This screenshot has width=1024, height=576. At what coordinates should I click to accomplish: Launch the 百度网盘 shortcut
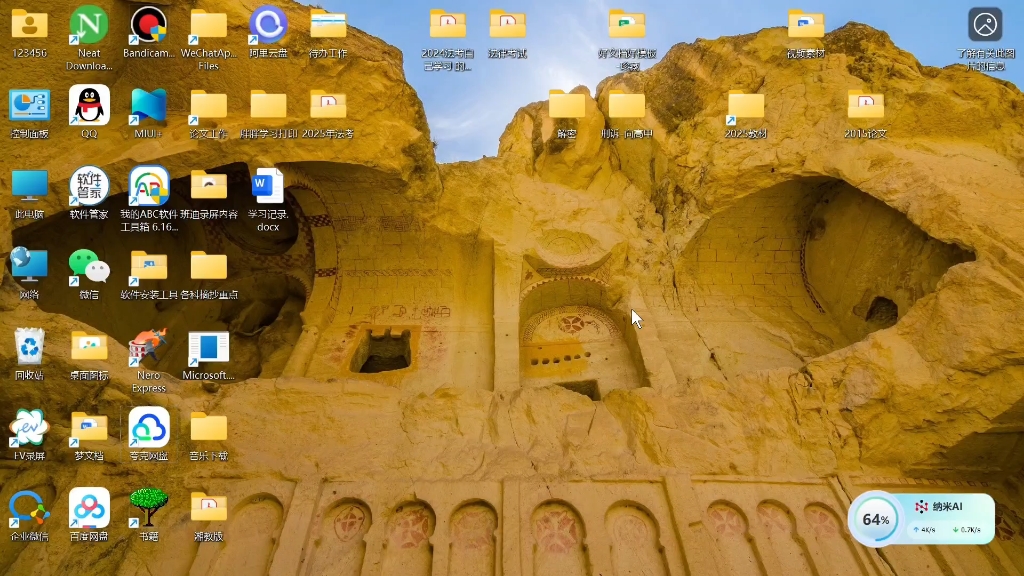click(x=89, y=508)
